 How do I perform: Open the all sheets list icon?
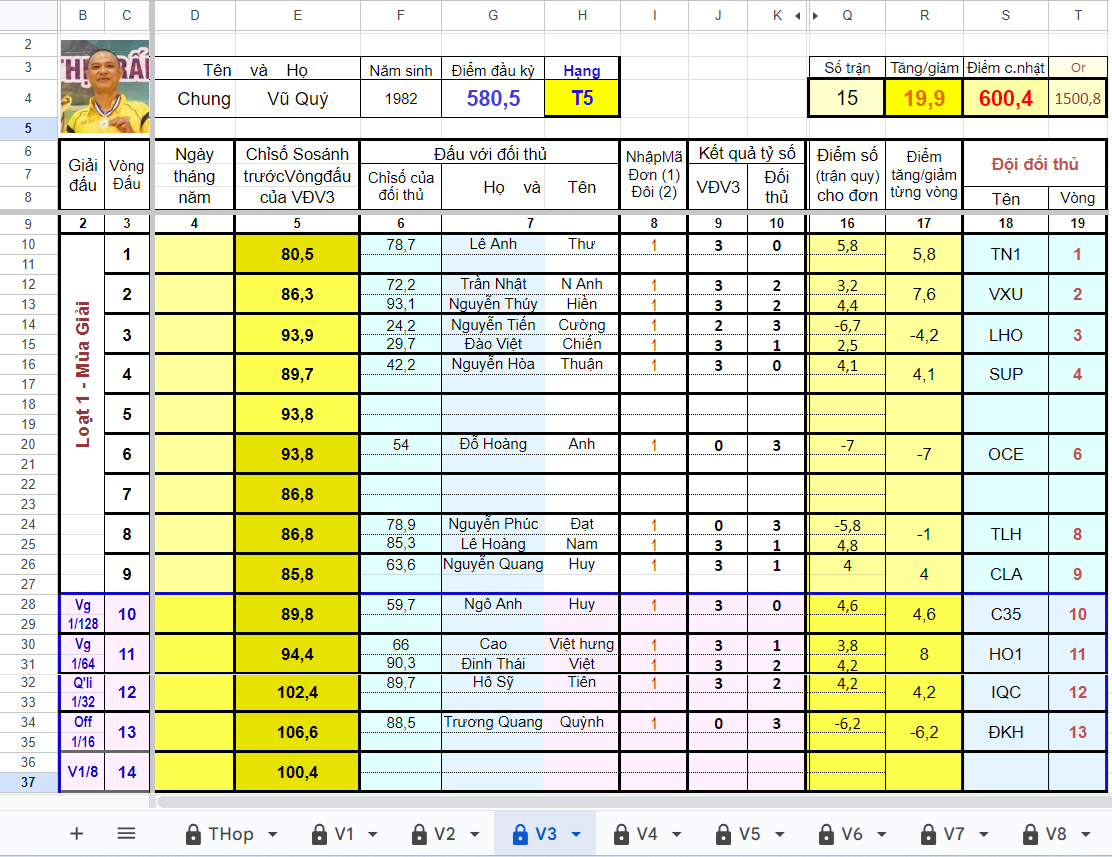pyautogui.click(x=126, y=833)
